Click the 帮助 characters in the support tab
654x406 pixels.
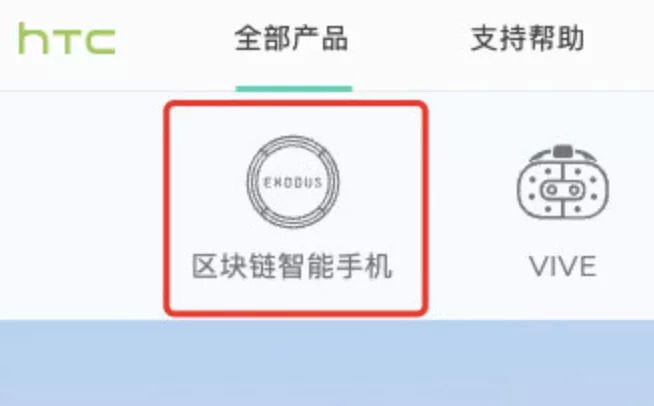click(x=556, y=38)
